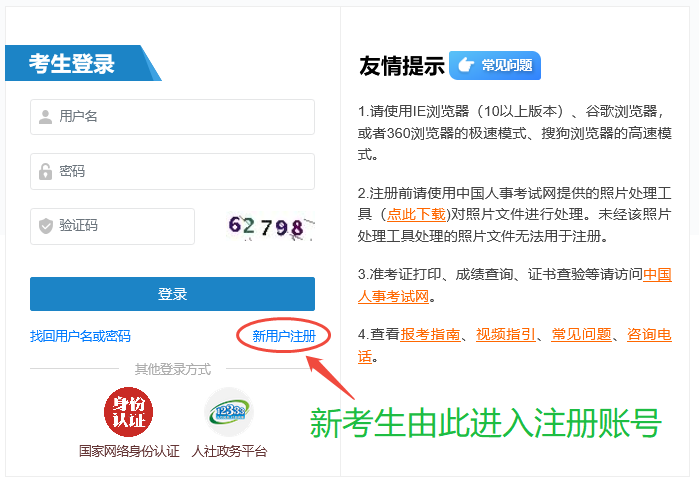The height and width of the screenshot is (485, 699).
Task: Open the 视频指引 link
Action: point(505,334)
